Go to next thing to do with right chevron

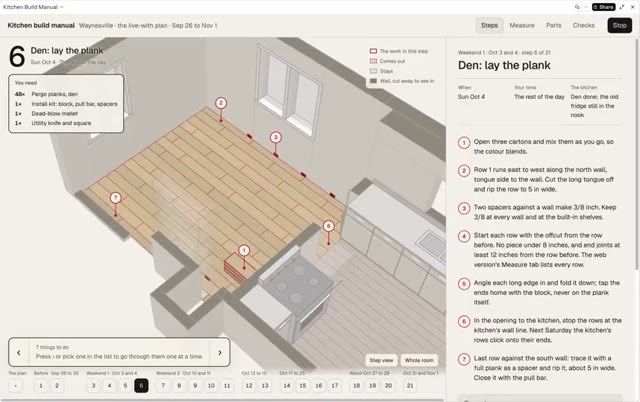coord(220,352)
